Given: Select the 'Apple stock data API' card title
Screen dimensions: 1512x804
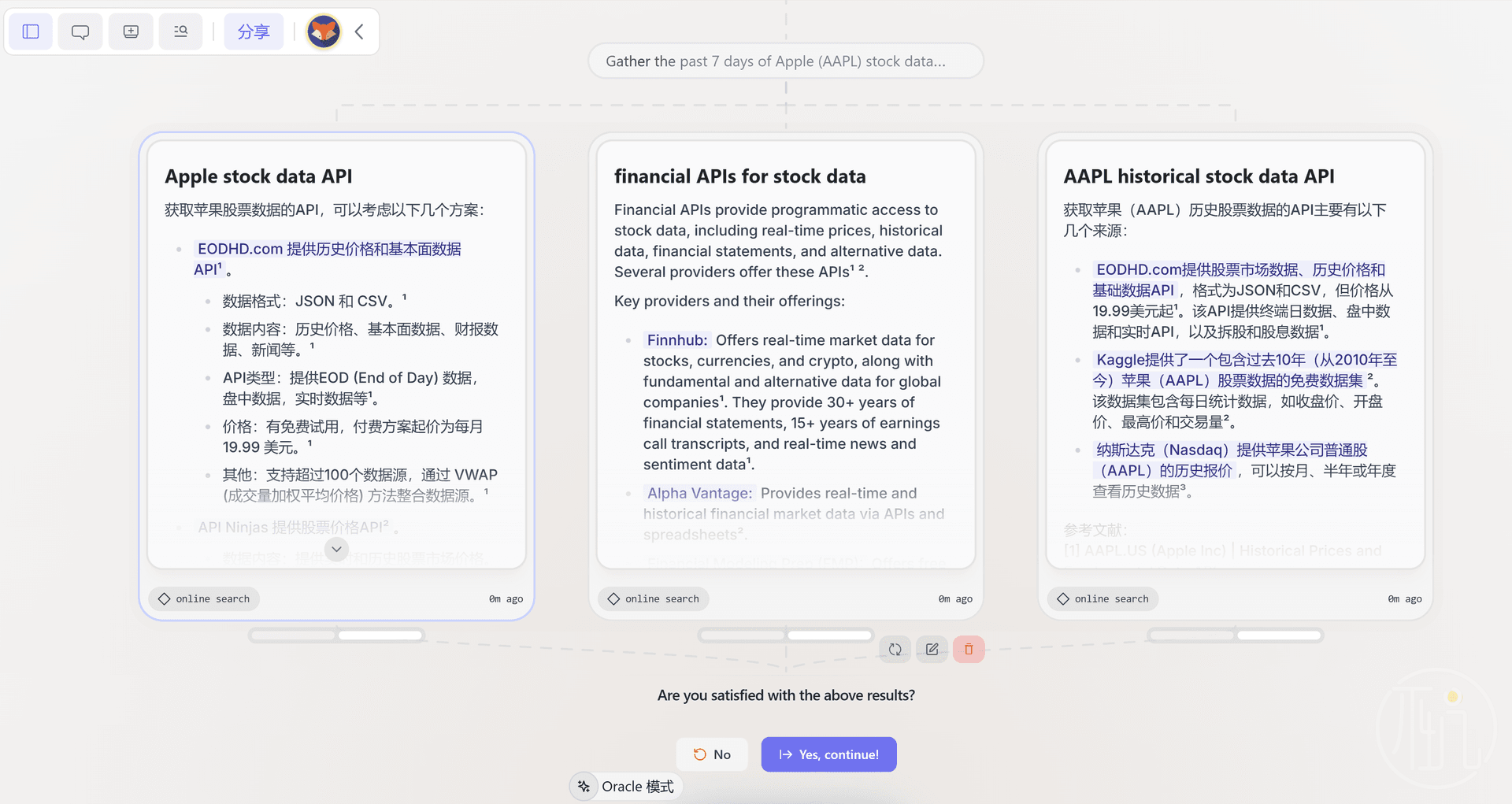Looking at the screenshot, I should point(258,176).
